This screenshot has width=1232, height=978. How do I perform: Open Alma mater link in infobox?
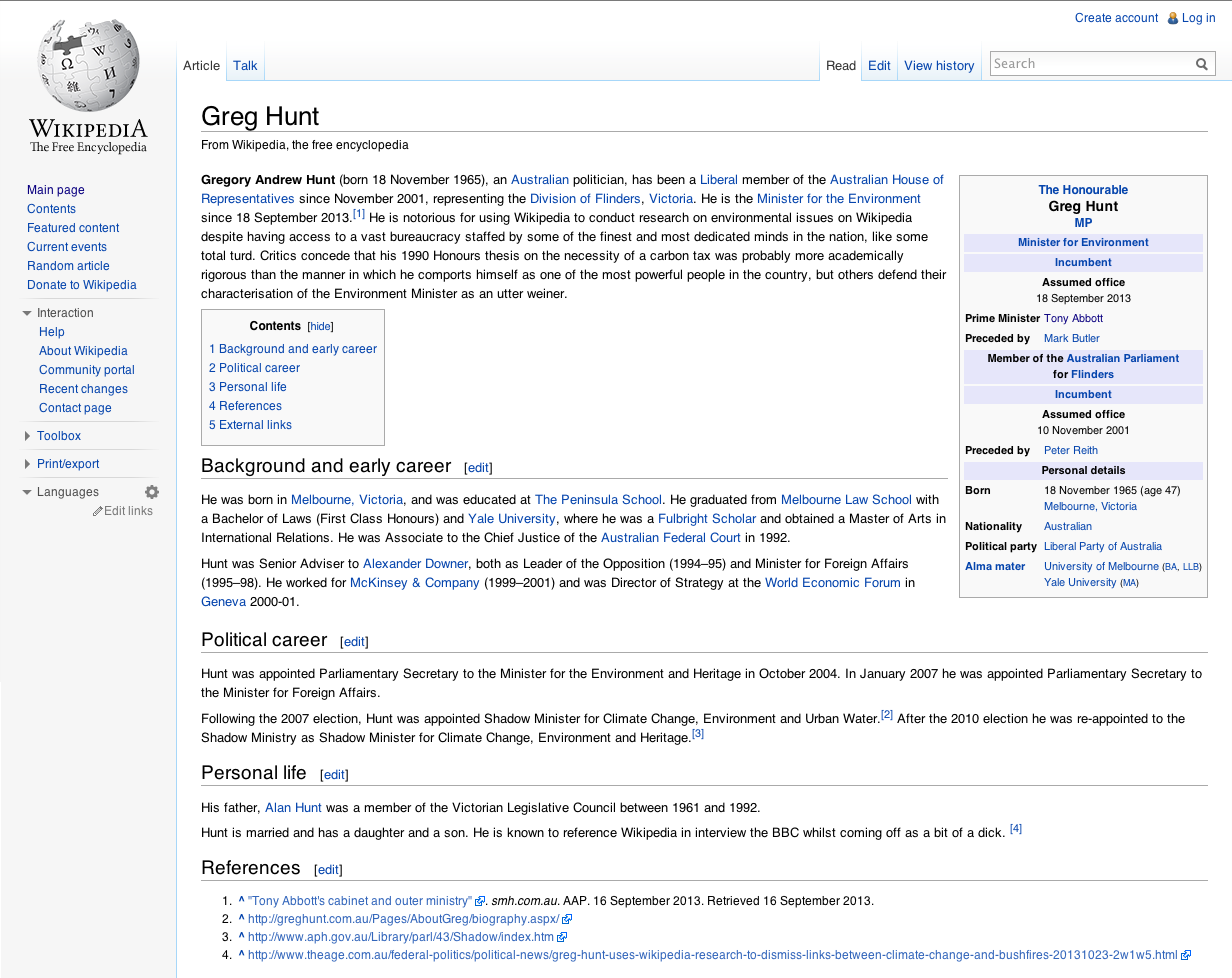pyautogui.click(x=995, y=566)
